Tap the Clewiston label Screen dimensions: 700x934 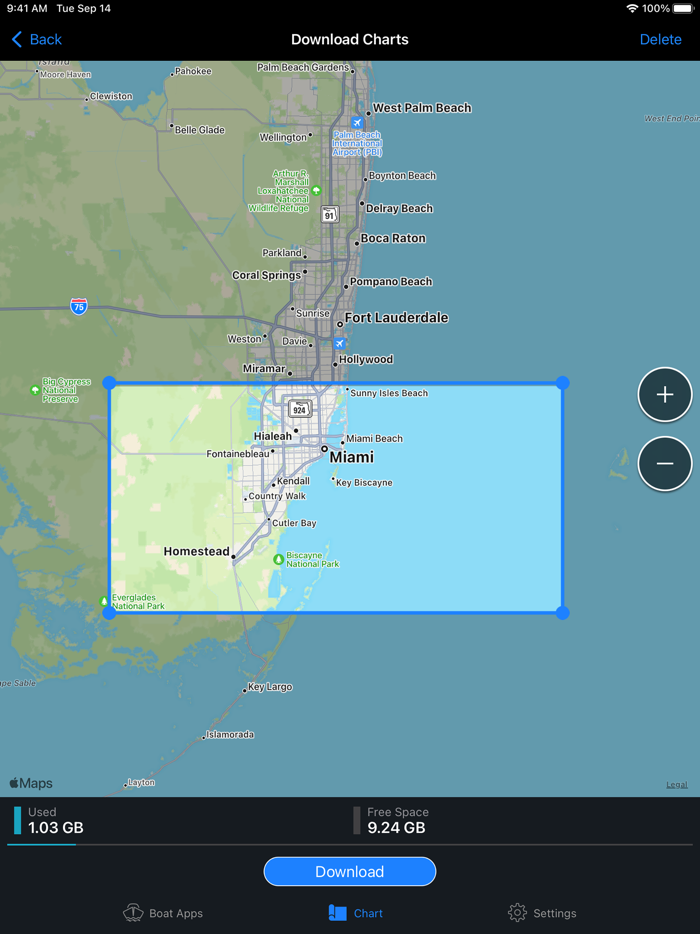[x=111, y=96]
